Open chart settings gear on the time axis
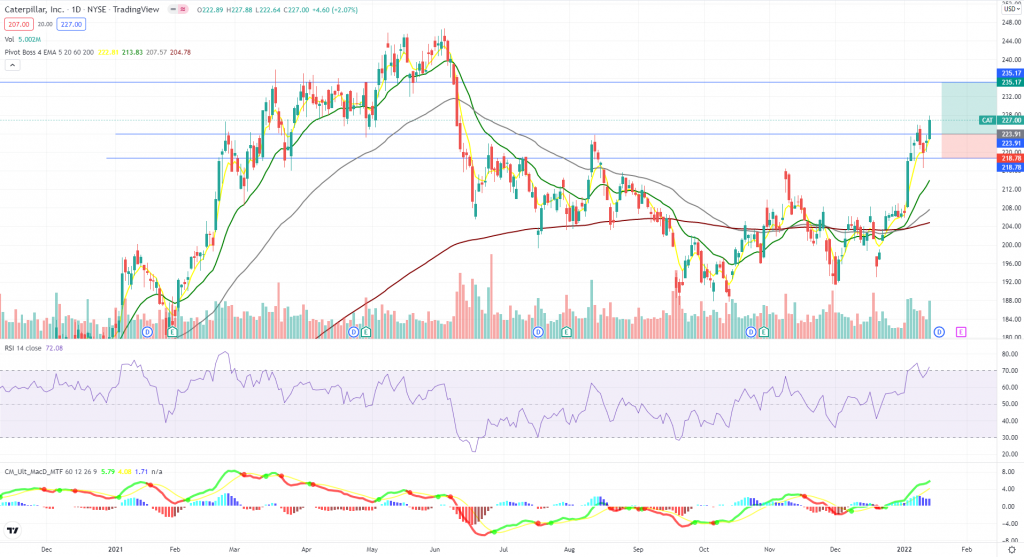 click(1011, 550)
